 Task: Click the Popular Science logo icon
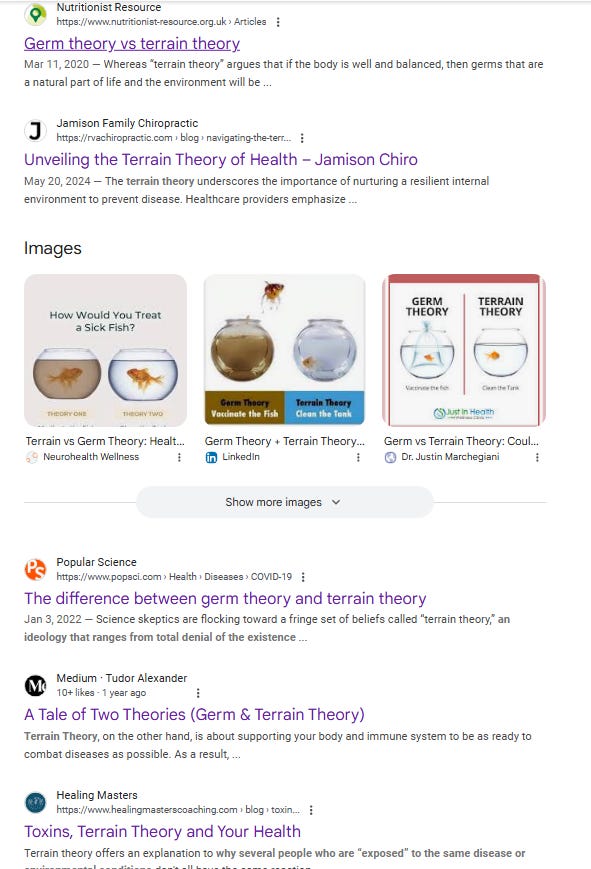pyautogui.click(x=35, y=570)
